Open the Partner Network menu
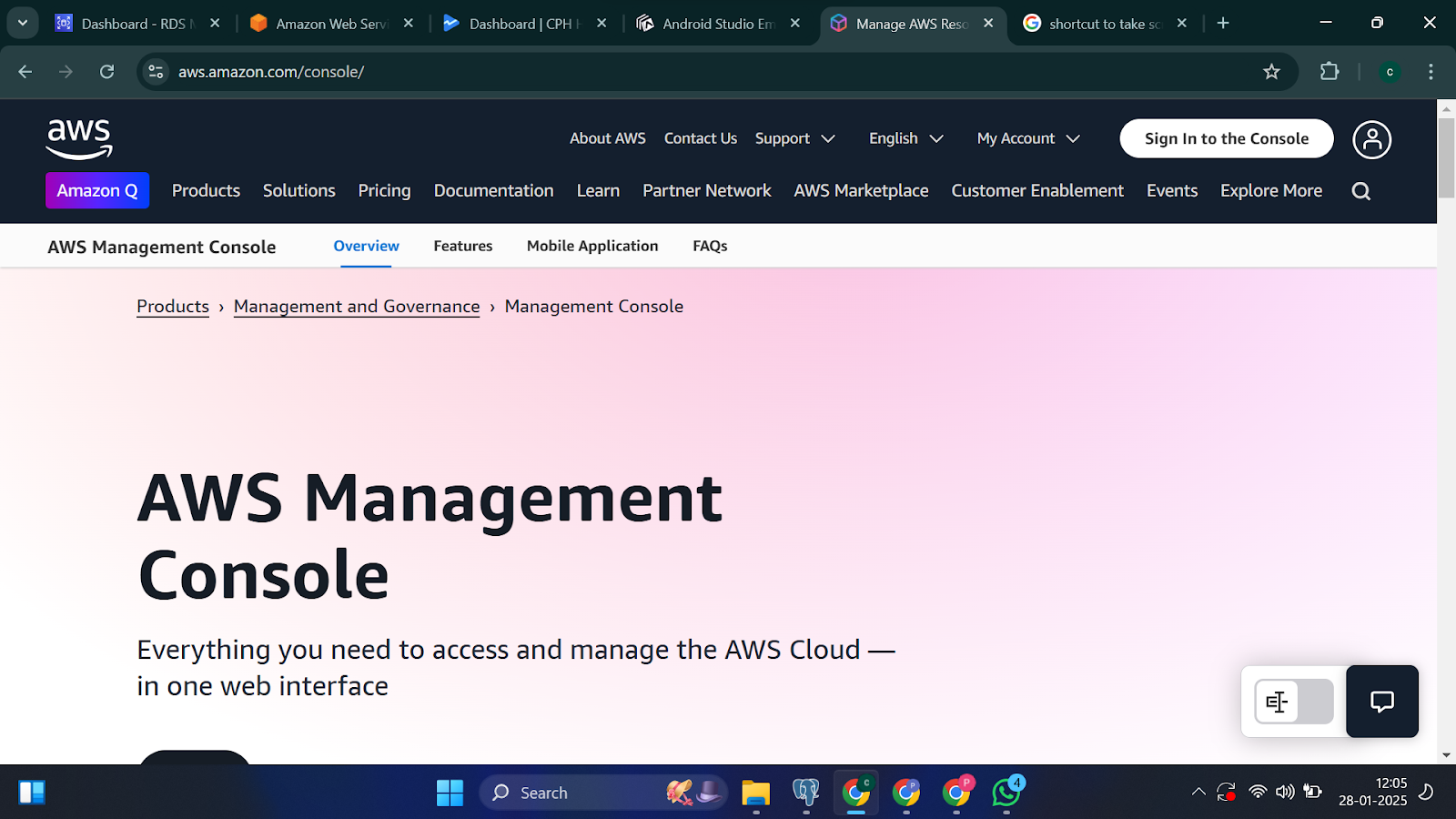Image resolution: width=1456 pixels, height=819 pixels. 707,190
